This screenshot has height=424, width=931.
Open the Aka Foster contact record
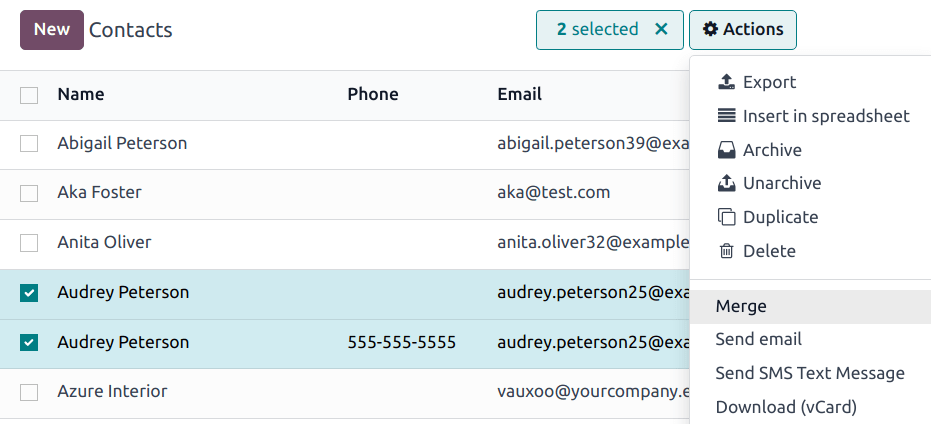click(x=99, y=192)
